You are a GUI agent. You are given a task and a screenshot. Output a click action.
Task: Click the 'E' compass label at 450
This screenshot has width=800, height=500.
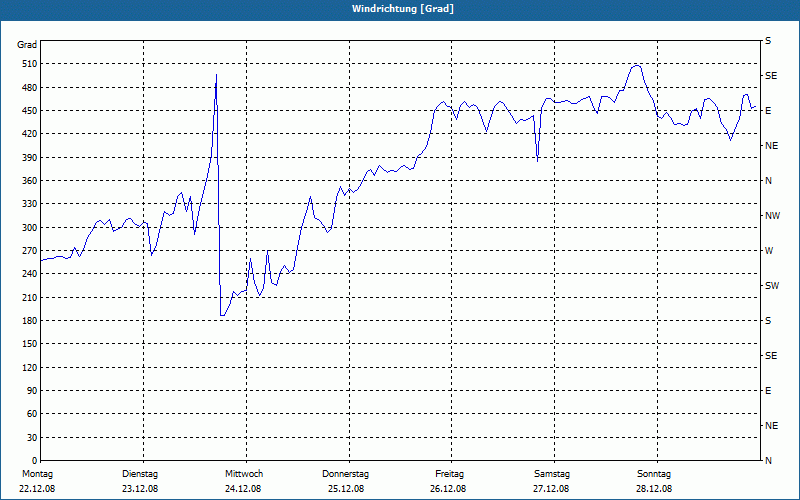tap(768, 111)
